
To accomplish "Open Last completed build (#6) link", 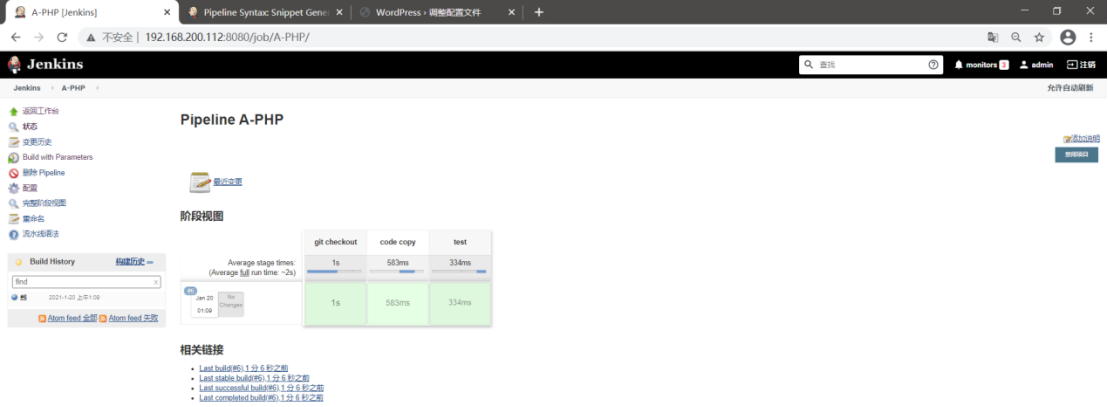I will pyautogui.click(x=261, y=399).
